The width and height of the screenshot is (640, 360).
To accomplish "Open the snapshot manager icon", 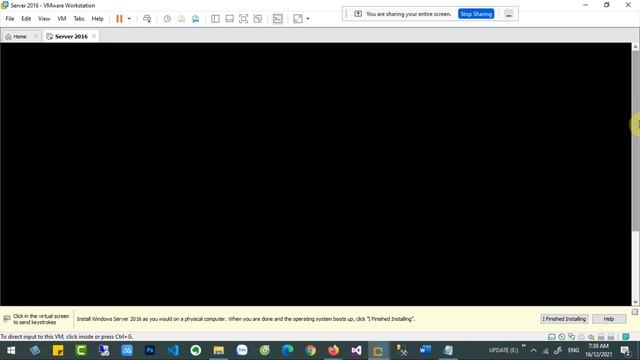I will (196, 19).
